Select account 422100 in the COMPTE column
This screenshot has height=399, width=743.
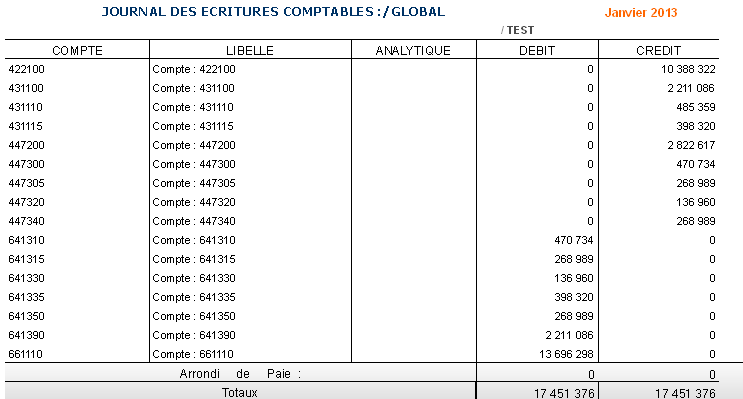(x=27, y=69)
